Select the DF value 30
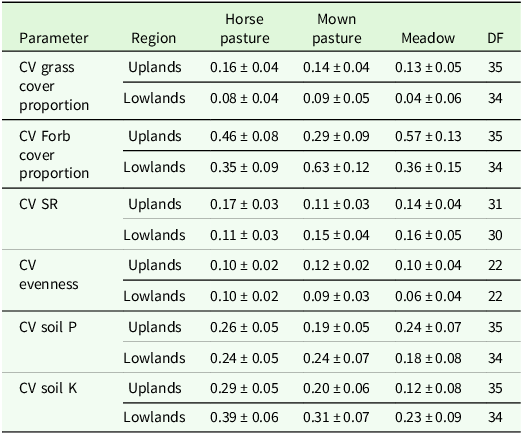 click(495, 235)
